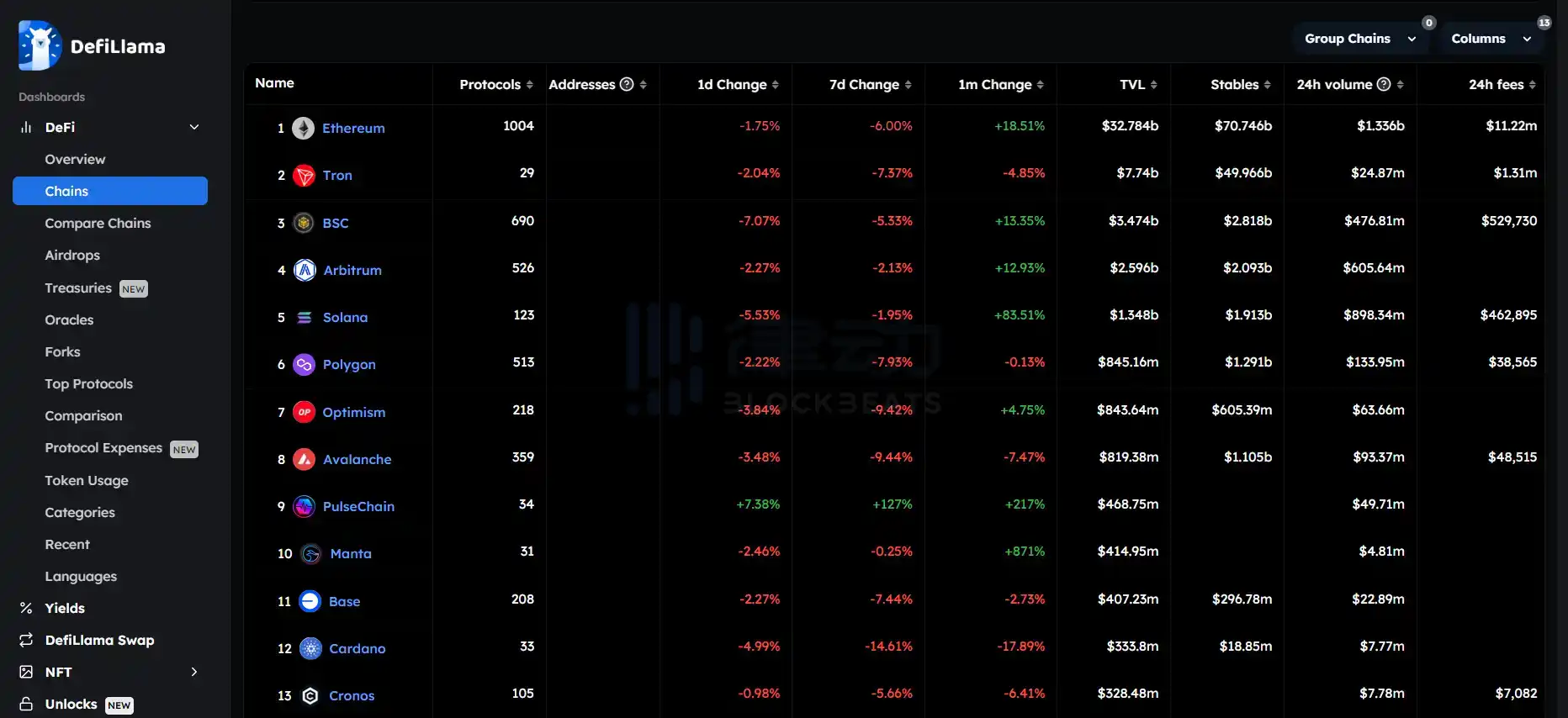
Task: Click the DefiLlama logo icon
Action: (40, 45)
